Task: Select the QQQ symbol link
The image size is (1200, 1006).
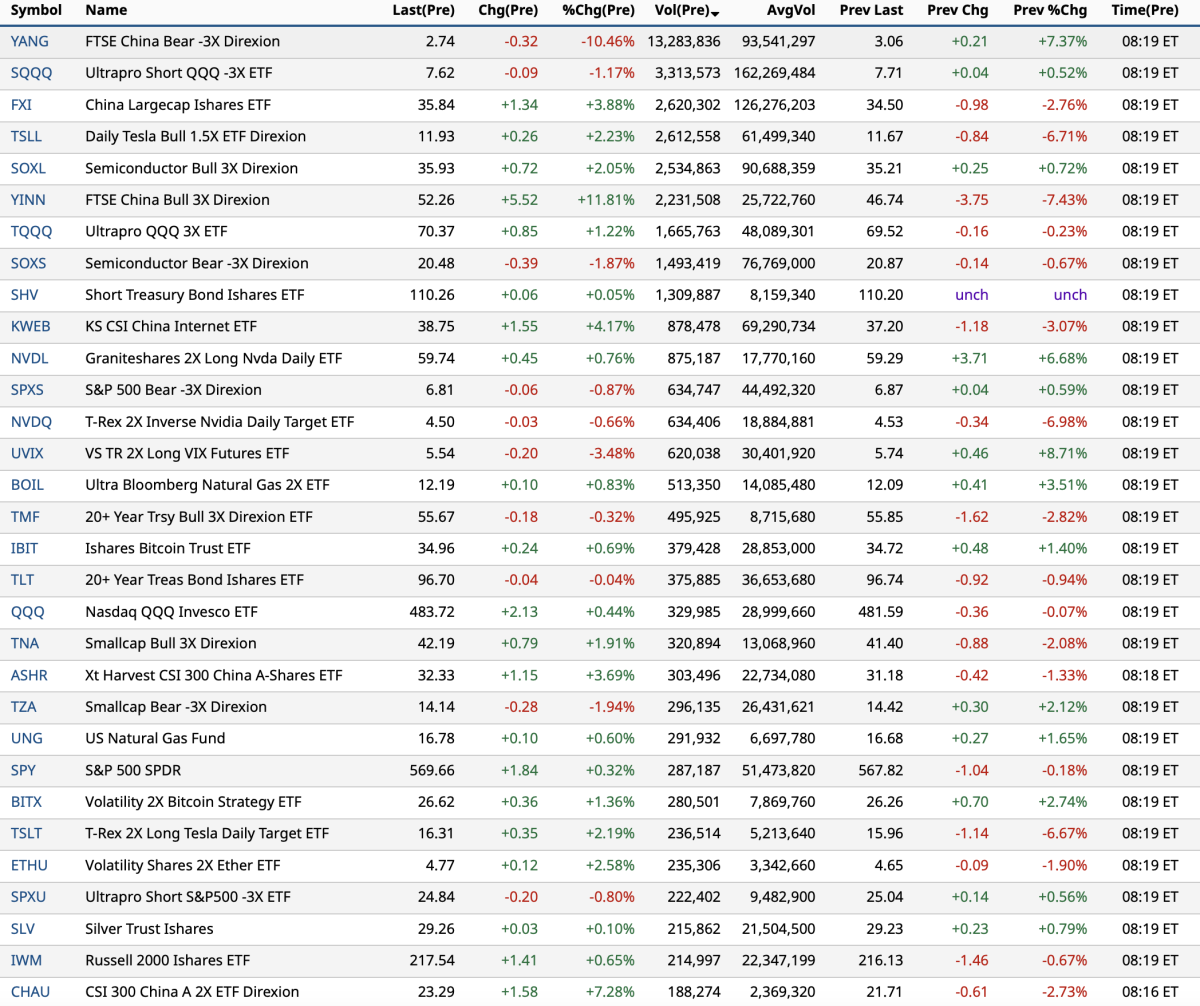Action: click(x=27, y=612)
